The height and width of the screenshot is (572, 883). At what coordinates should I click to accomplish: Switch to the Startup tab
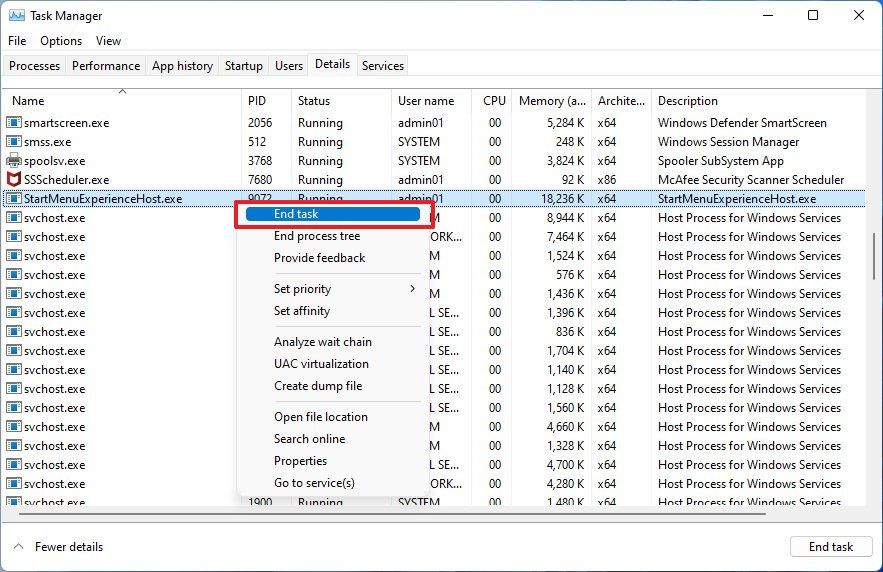point(243,66)
